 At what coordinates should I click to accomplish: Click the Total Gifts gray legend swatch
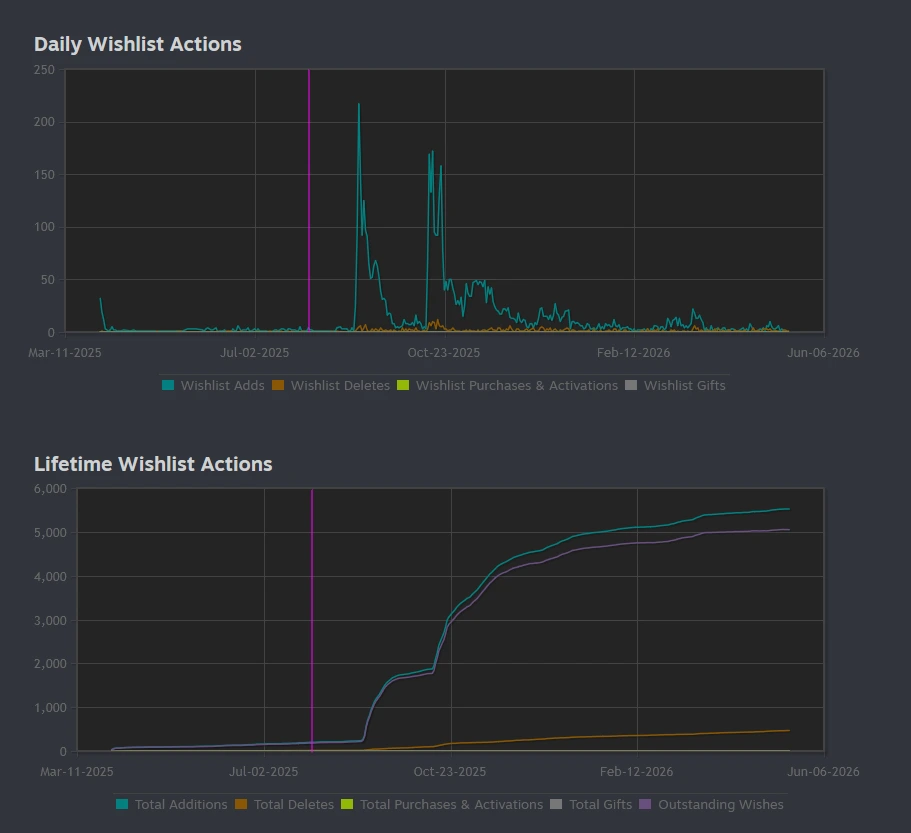[x=556, y=804]
